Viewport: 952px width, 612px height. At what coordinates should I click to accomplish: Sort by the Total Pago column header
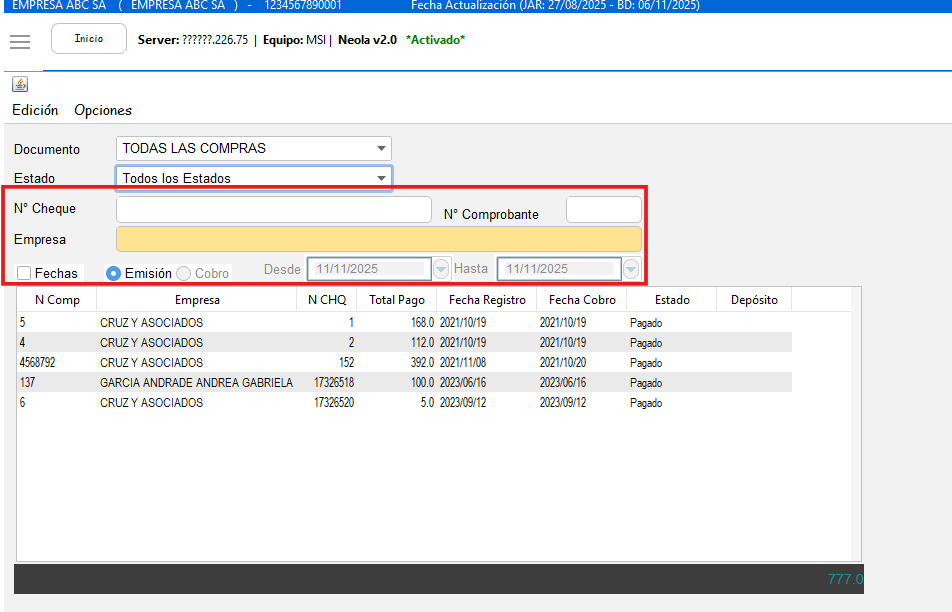click(x=396, y=300)
